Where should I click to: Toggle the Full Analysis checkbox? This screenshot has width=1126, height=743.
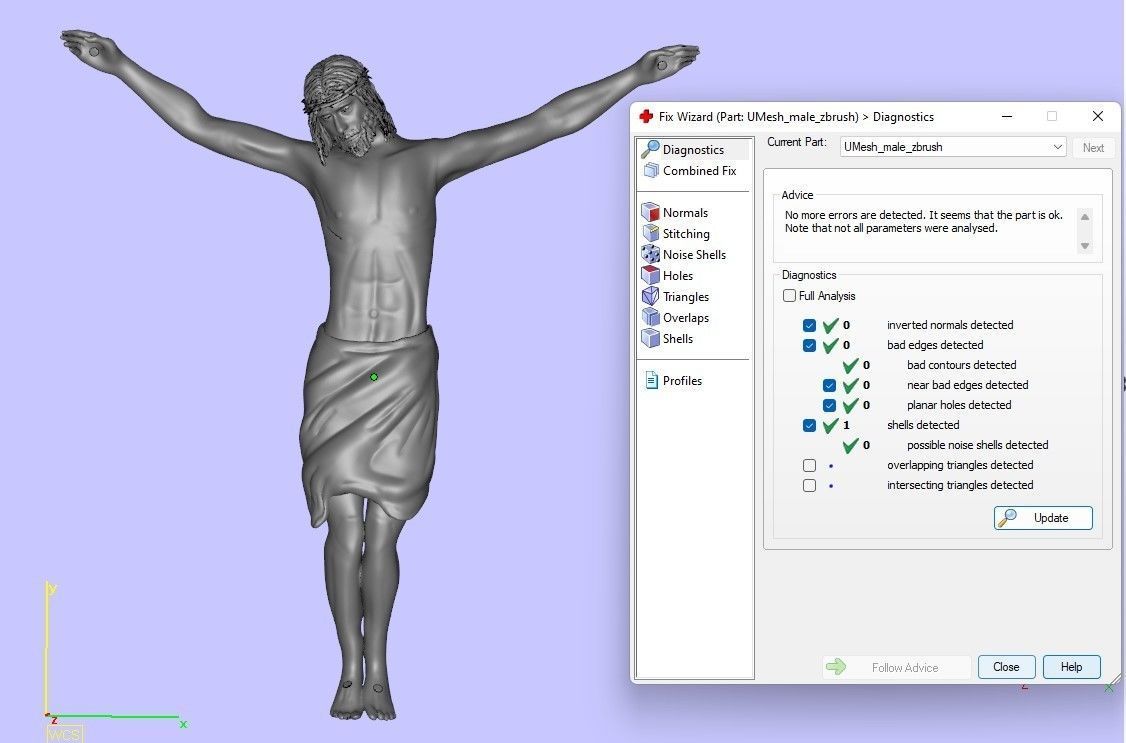(x=789, y=295)
